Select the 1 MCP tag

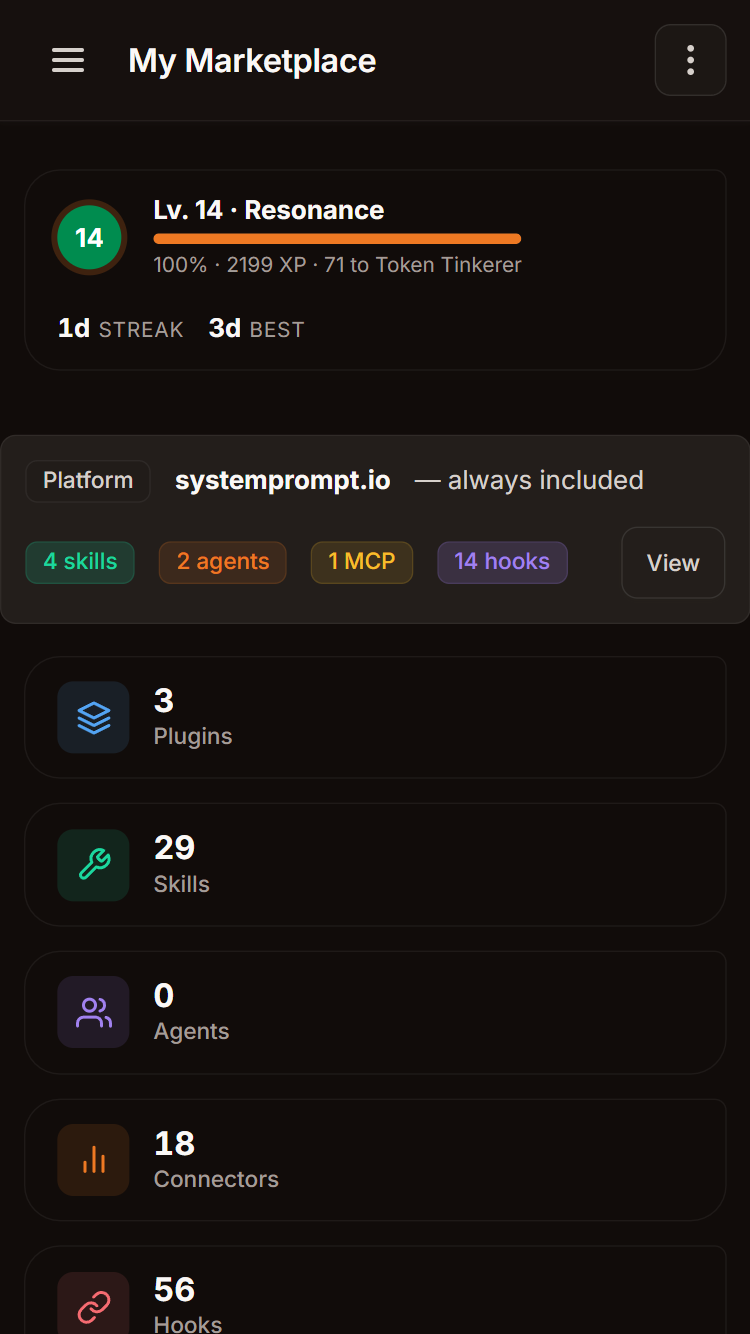(x=362, y=562)
